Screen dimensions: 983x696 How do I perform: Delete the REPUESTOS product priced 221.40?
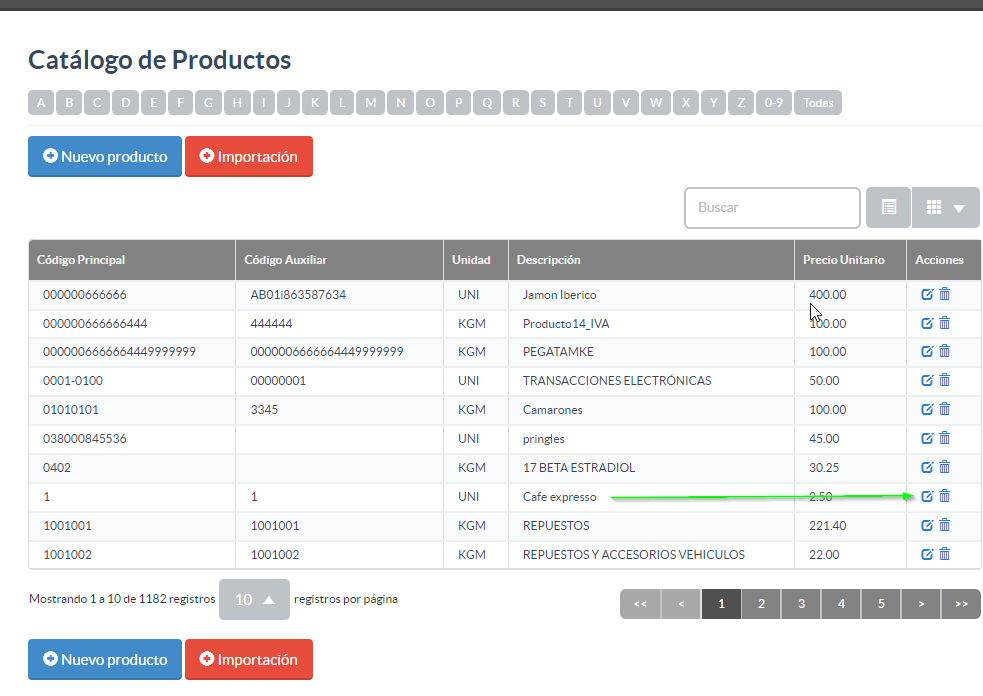tap(945, 525)
